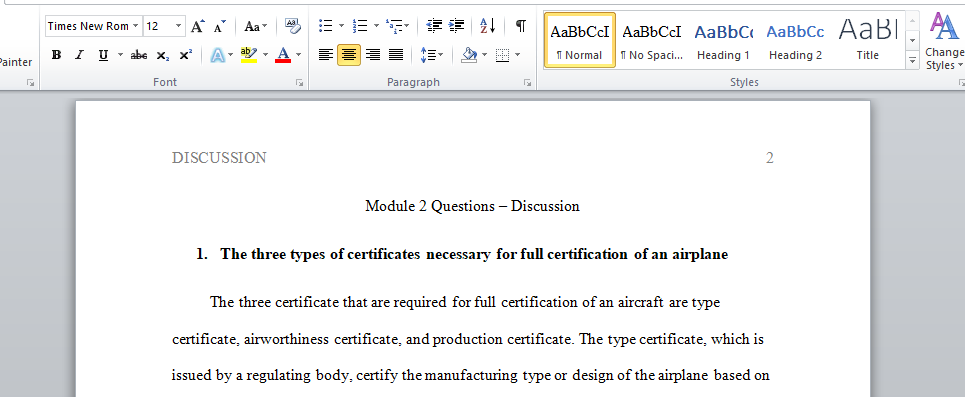This screenshot has width=965, height=397.
Task: Expand the Styles gallery More arrow
Action: point(912,60)
